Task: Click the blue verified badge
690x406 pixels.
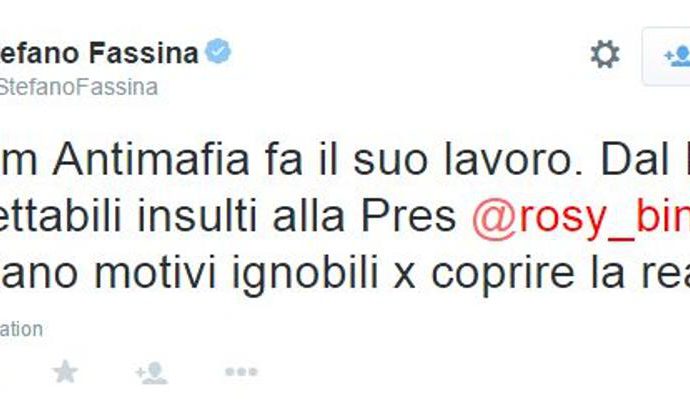Action: 219,51
